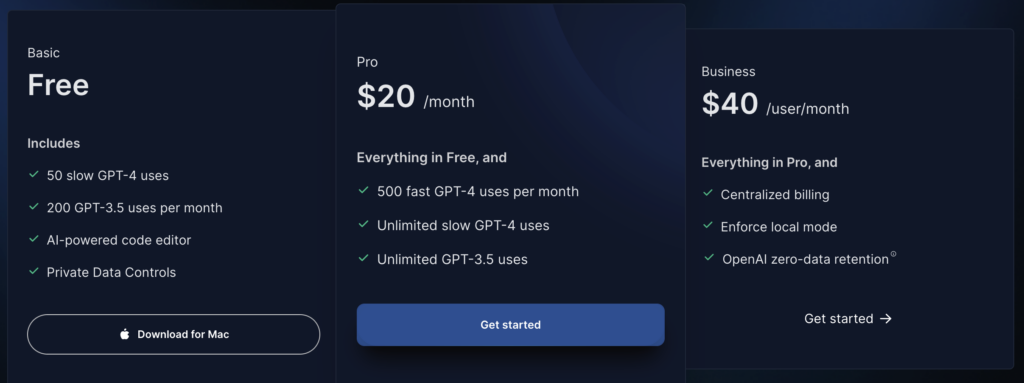Screen dimensions: 1024x383
Task: Click the blue Pro Get started button
Action: (511, 324)
